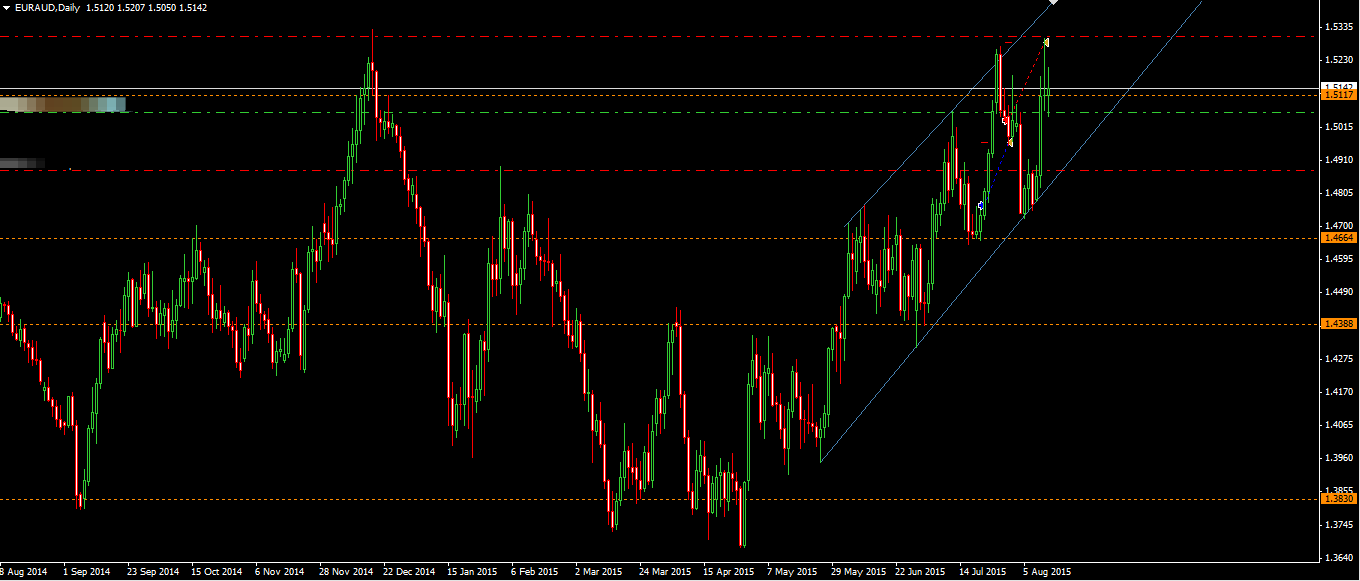Click the high price value 1.5207

pyautogui.click(x=131, y=7)
